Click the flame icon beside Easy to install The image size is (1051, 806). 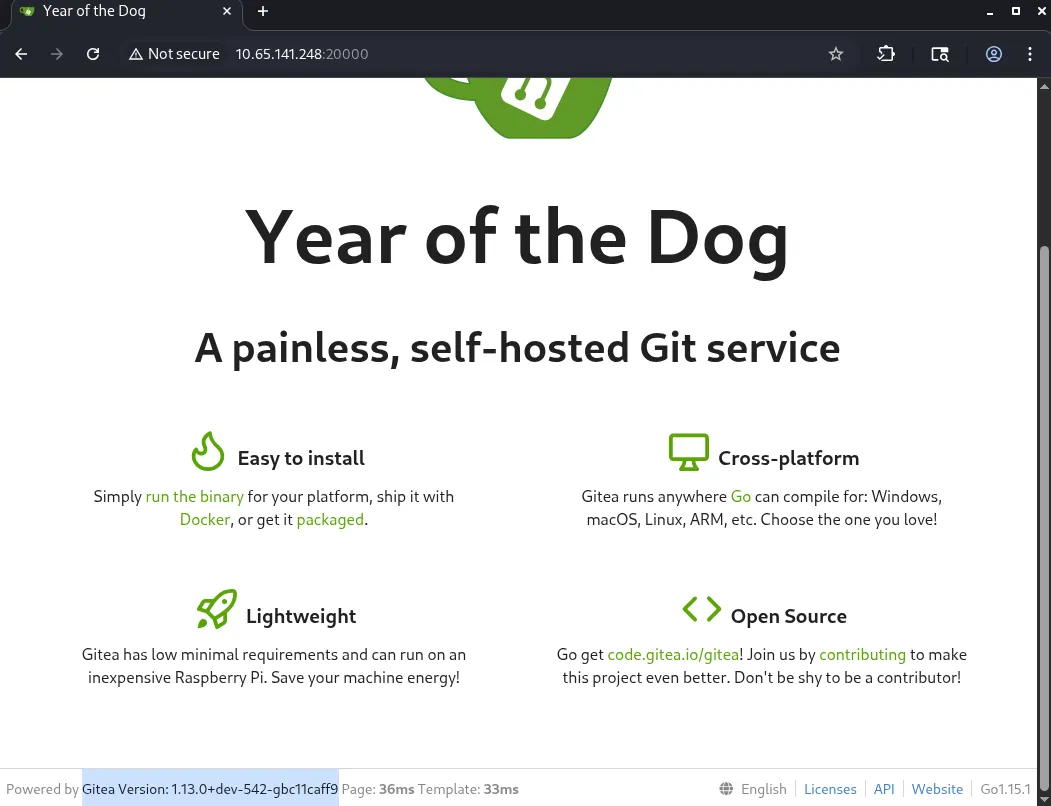tap(208, 452)
